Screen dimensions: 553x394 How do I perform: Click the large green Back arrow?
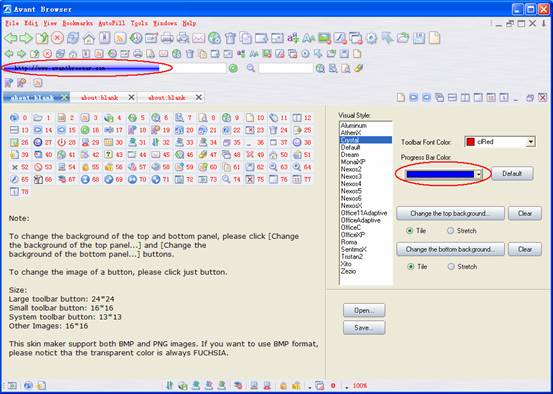[x=10, y=38]
